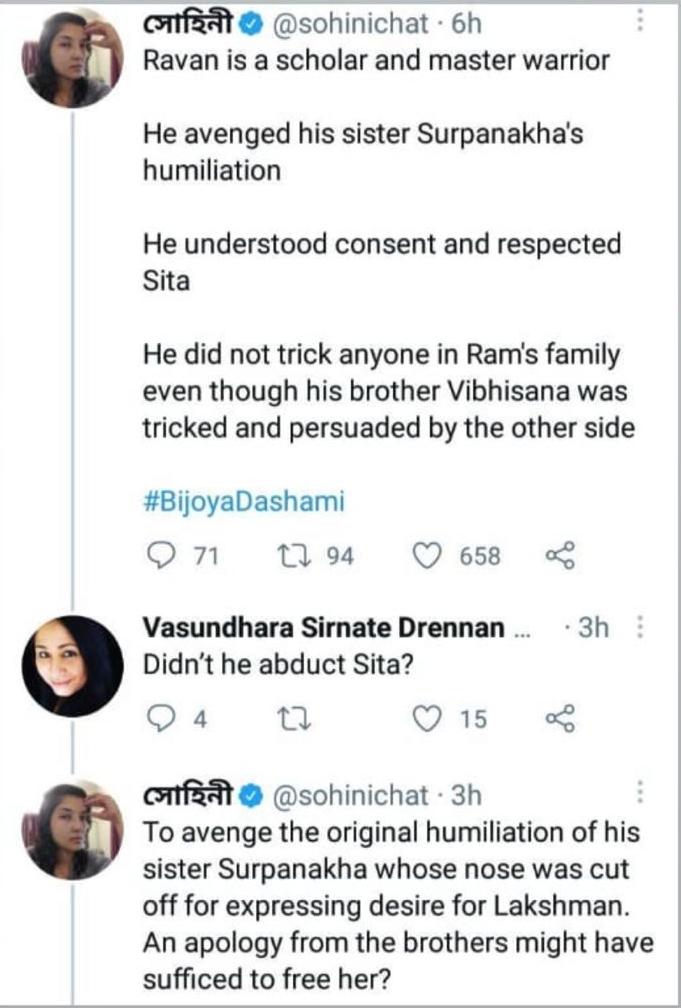Reply to the Ravan scholar tweet
The image size is (681, 1008).
(x=160, y=556)
